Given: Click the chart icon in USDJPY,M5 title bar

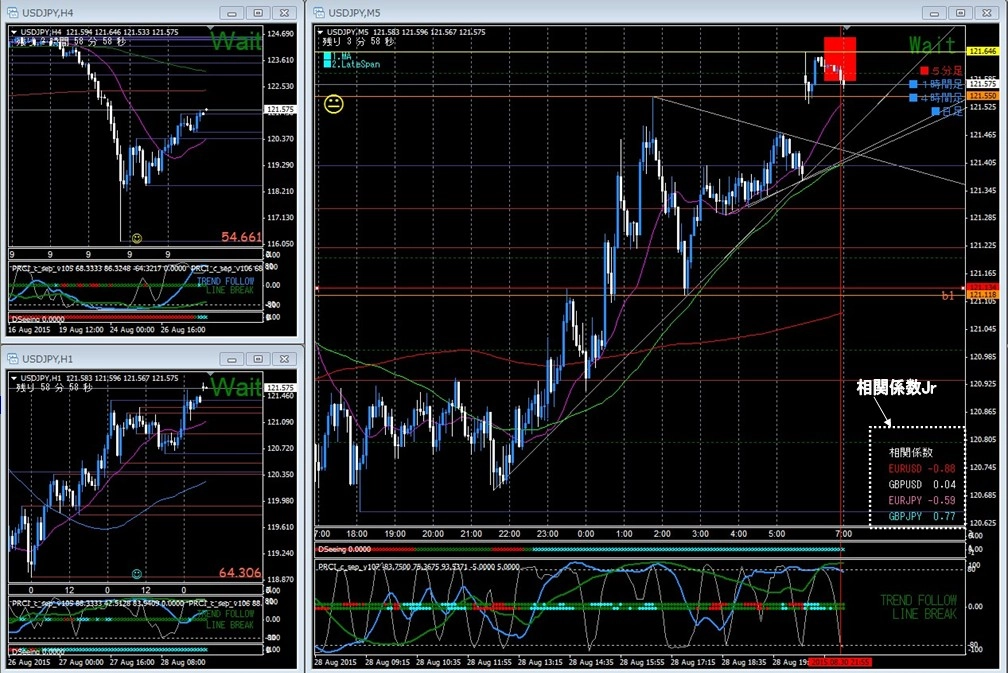Looking at the screenshot, I should [x=319, y=13].
